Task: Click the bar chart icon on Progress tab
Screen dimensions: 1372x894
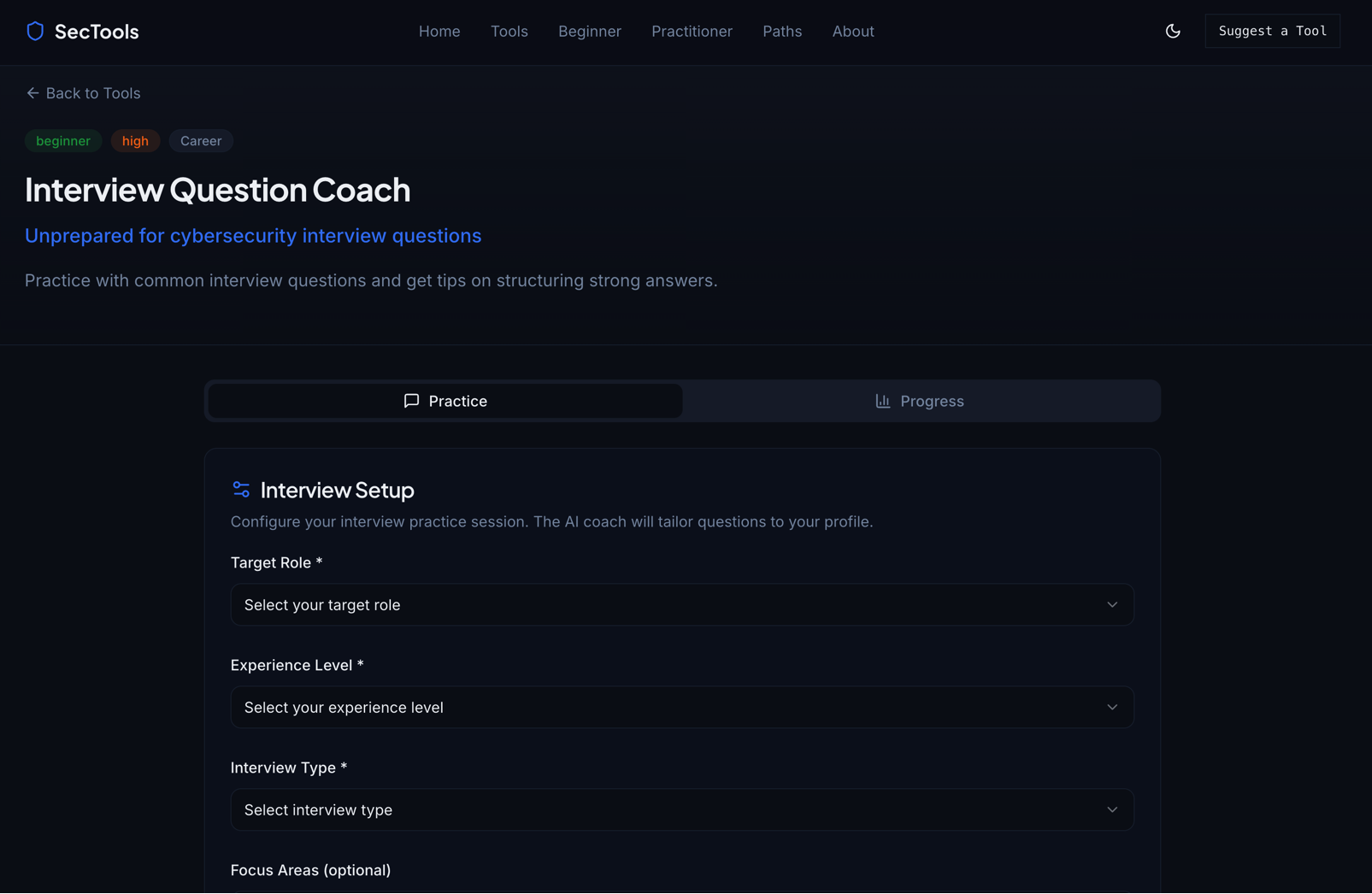Action: pyautogui.click(x=882, y=400)
